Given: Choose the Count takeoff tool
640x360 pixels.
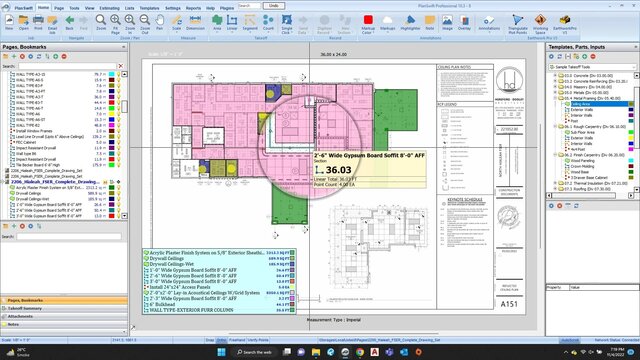Looking at the screenshot, I should click(268, 23).
